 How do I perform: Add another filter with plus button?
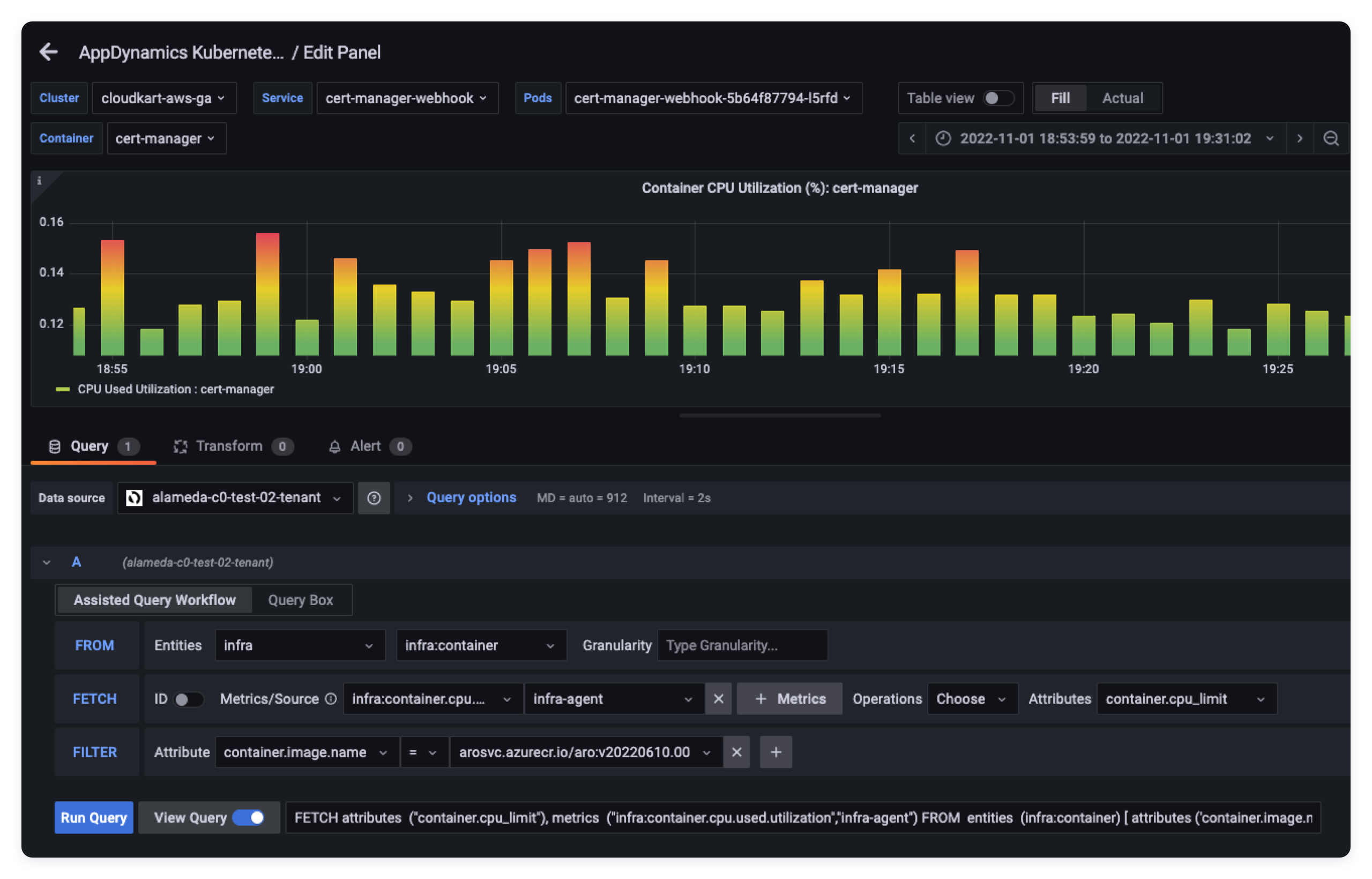[x=776, y=752]
